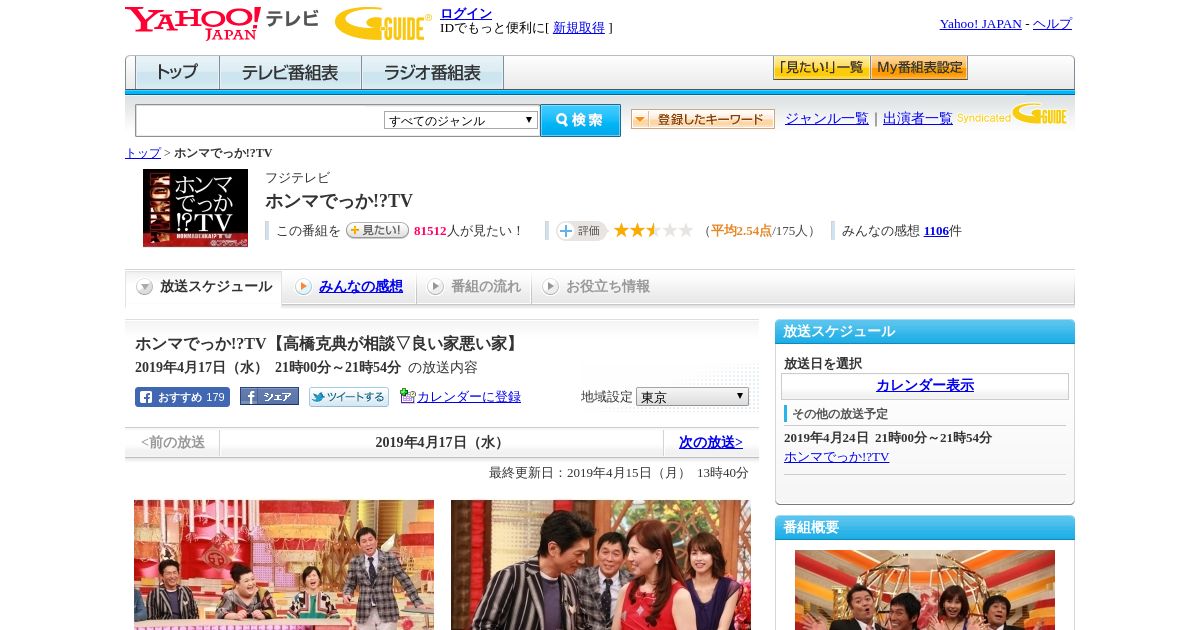Click the 新規取得 link
1200x630 pixels.
pyautogui.click(x=579, y=28)
